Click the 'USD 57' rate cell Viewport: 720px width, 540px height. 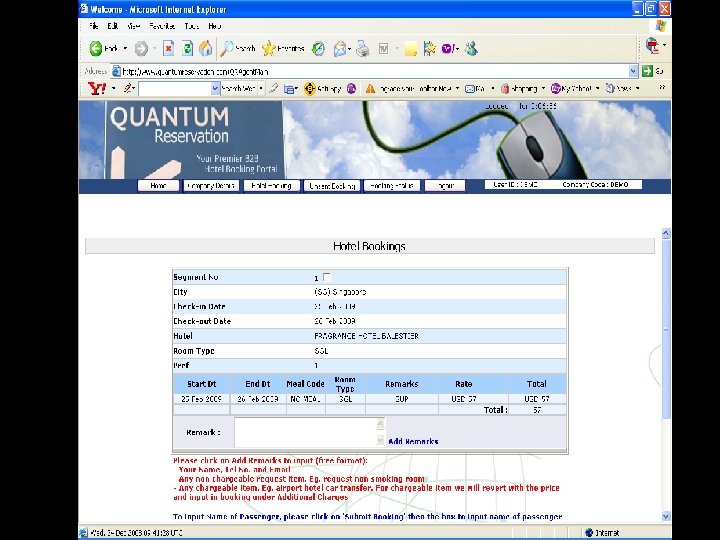[x=463, y=399]
